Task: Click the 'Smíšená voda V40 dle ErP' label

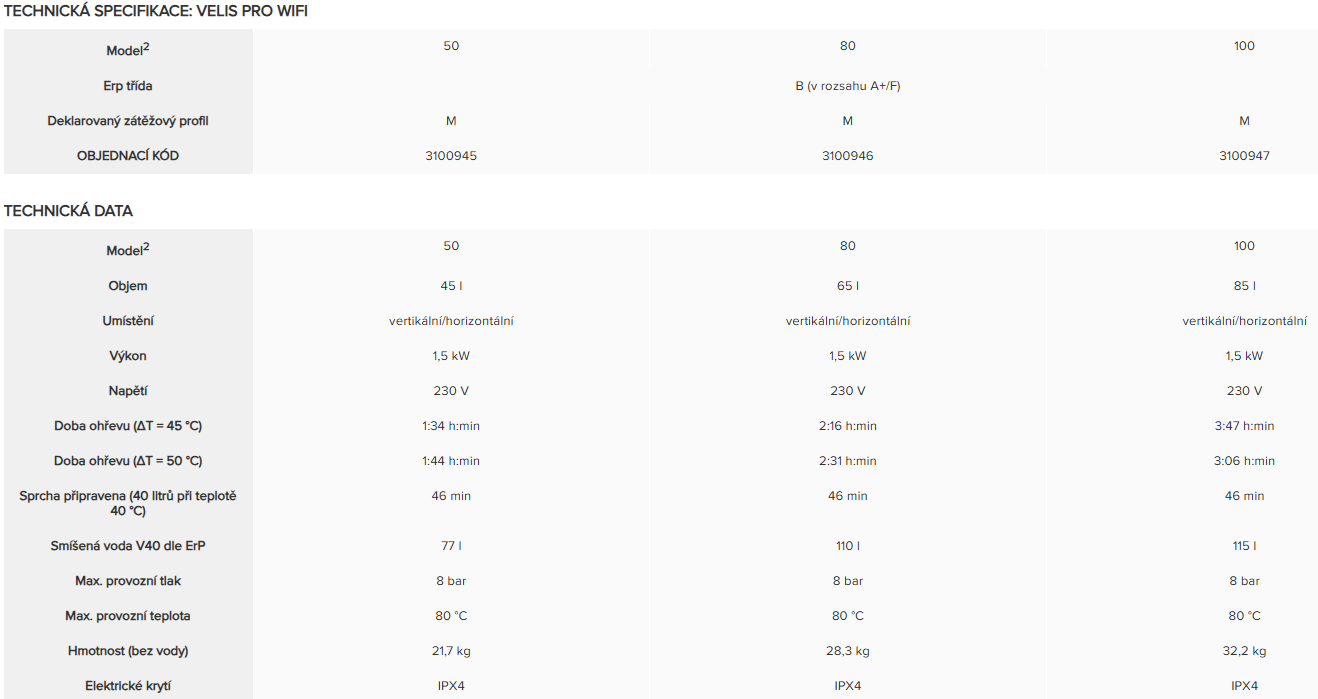Action: click(128, 546)
